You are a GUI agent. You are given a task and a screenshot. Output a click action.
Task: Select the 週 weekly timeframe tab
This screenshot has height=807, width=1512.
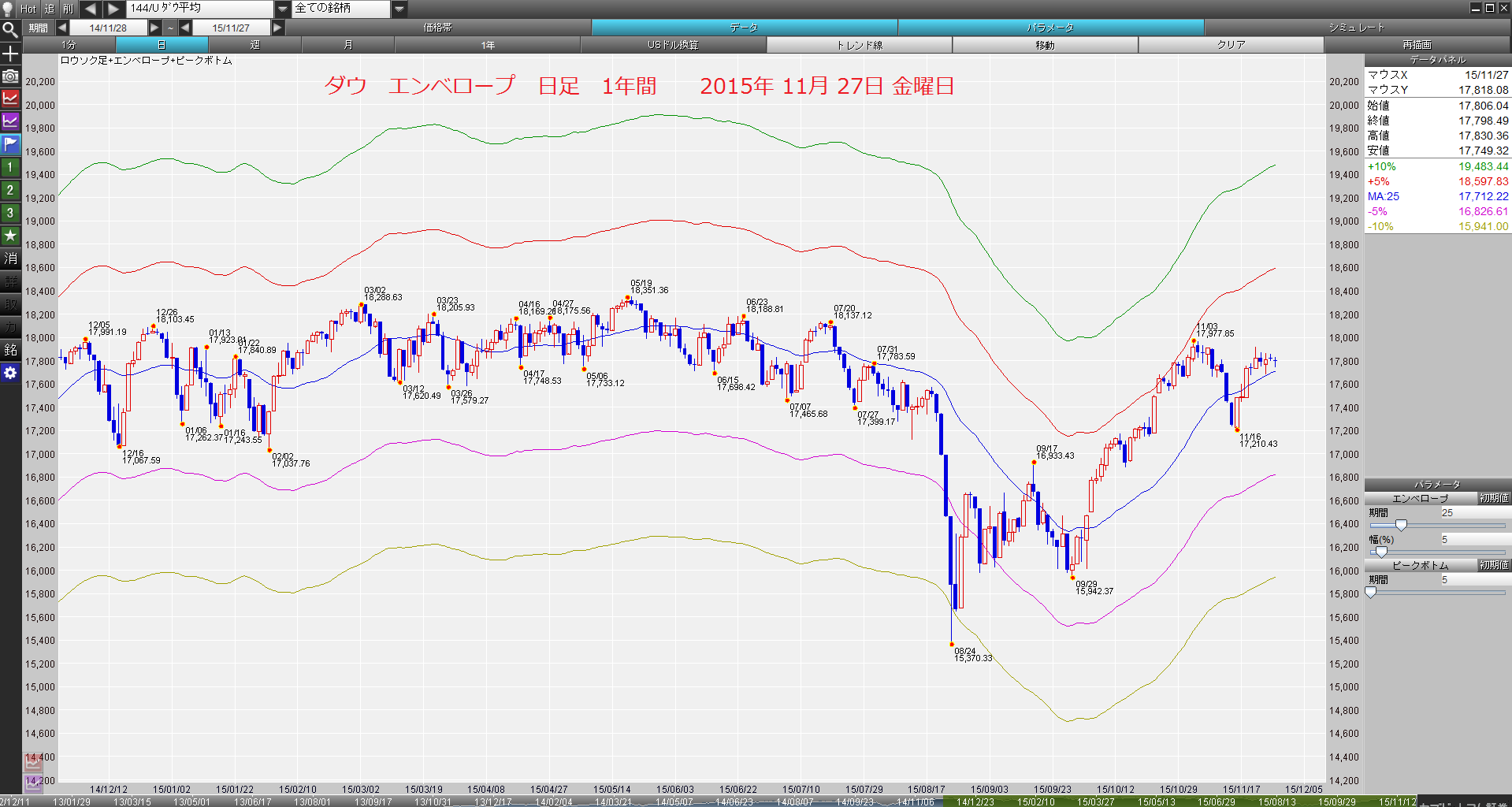tap(255, 45)
